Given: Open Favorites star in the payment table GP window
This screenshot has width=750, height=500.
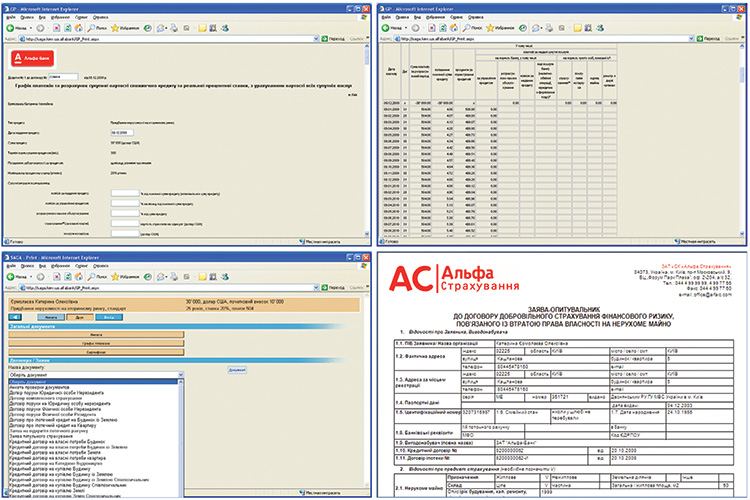Looking at the screenshot, I should click(500, 28).
